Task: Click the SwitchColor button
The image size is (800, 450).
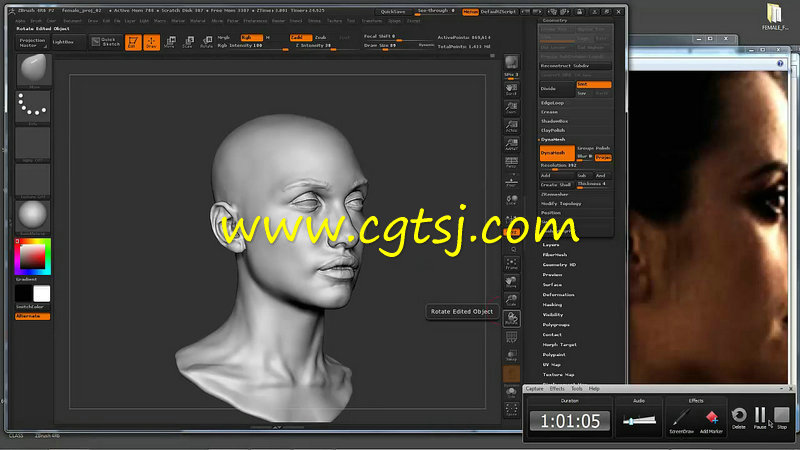Action: (x=32, y=307)
